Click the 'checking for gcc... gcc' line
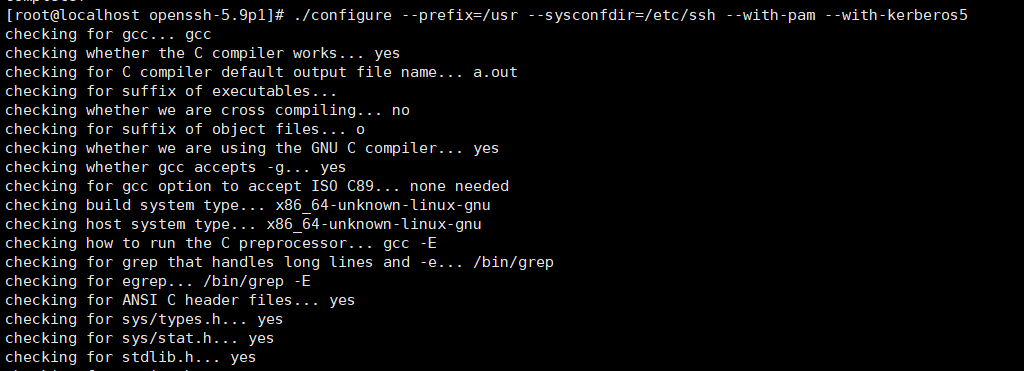Viewport: 1024px width, 371px height. [108, 34]
